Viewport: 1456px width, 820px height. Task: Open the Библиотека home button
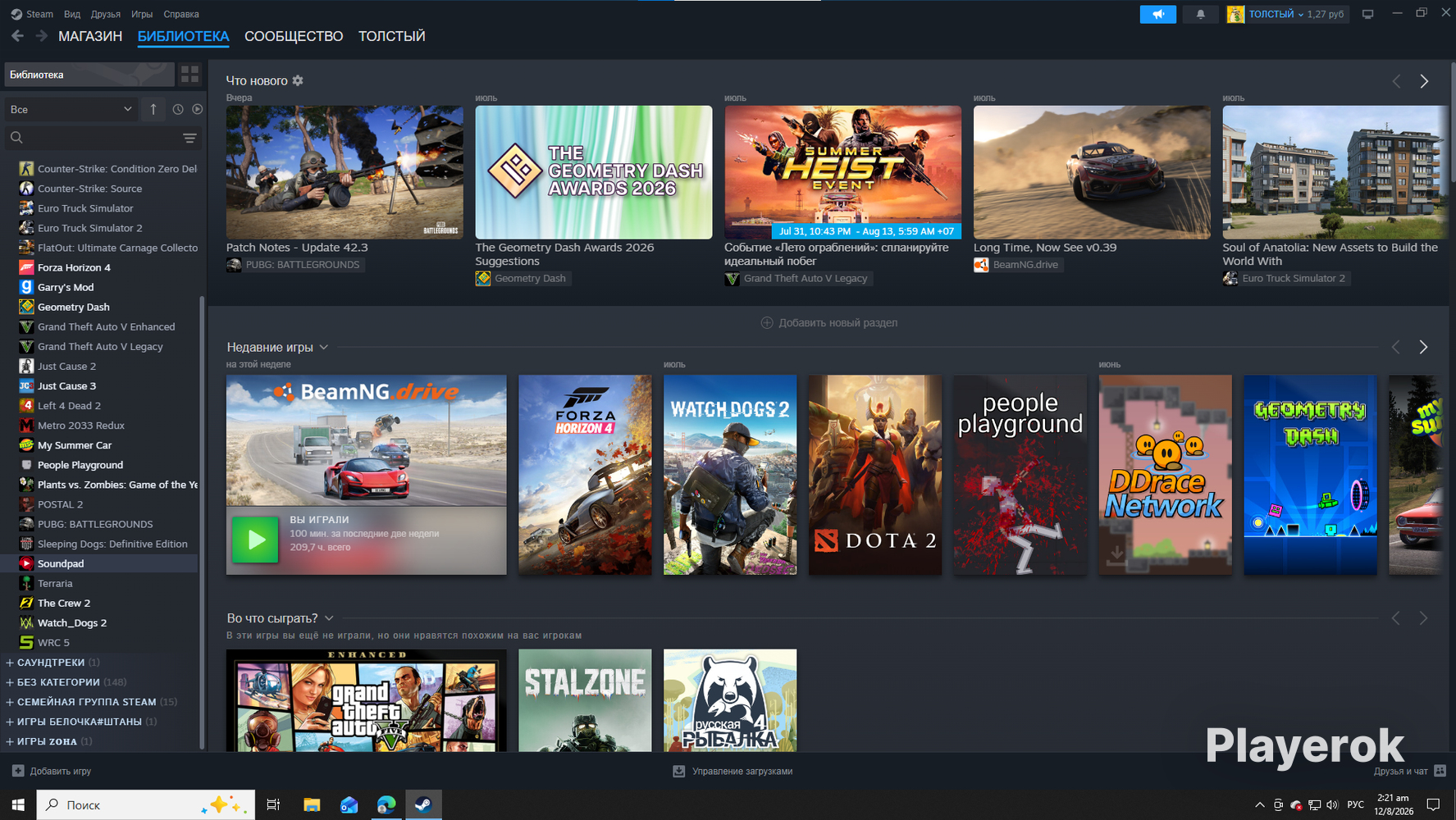pos(89,75)
